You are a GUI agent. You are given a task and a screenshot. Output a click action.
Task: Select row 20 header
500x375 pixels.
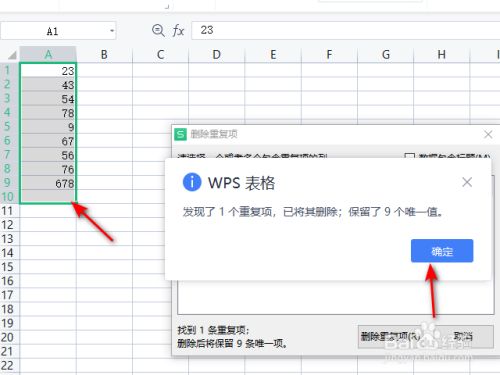click(9, 337)
